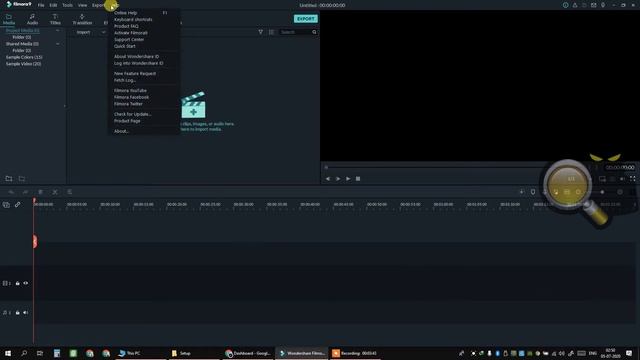Collapse the Shared Media tree

[x=58, y=44]
